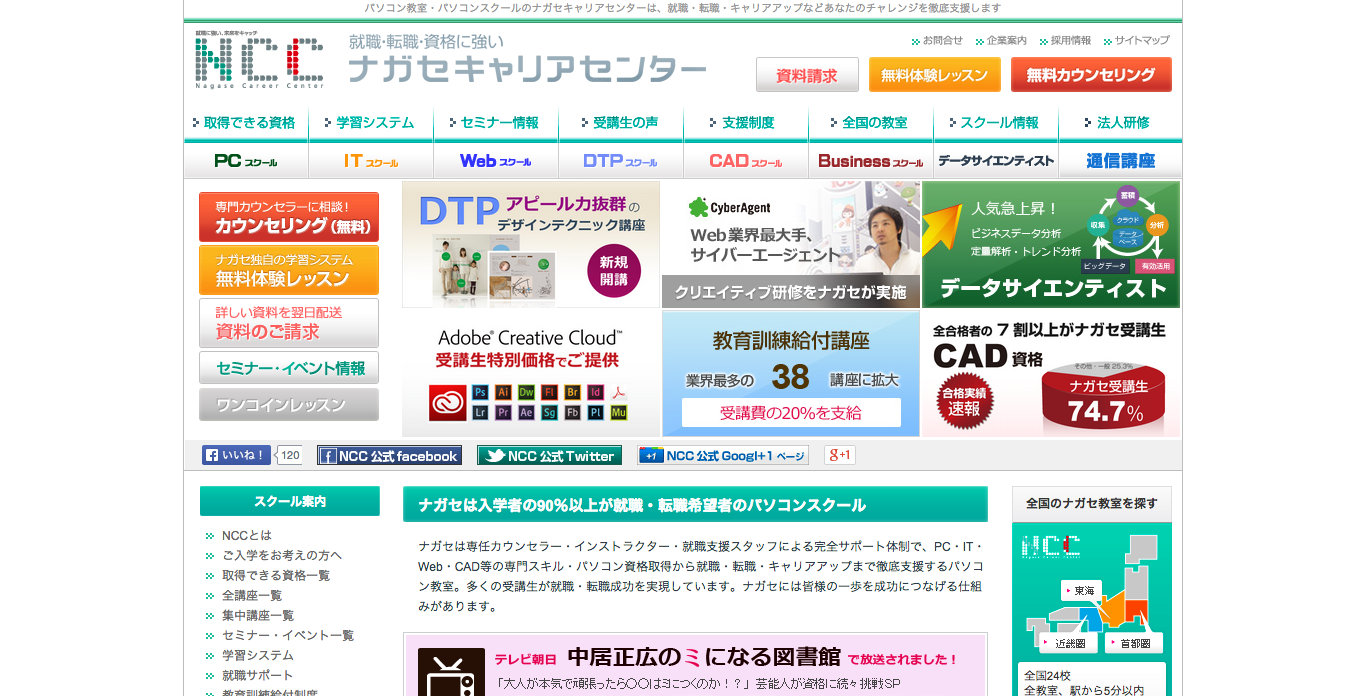1366x696 pixels.
Task: Open the サイトマップ link
Action: (x=1141, y=41)
